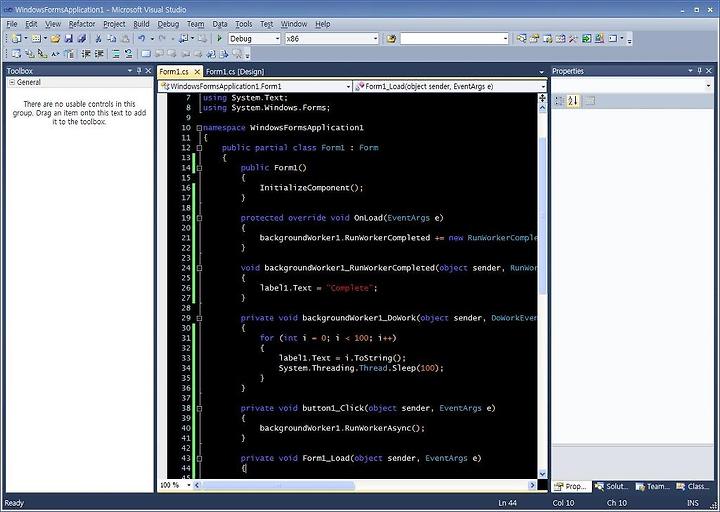Image resolution: width=720 pixels, height=512 pixels.
Task: Collapse the button1_Click method outline
Action: 199,408
